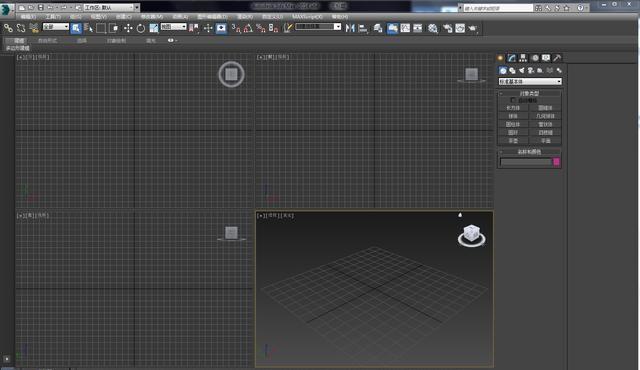Switch to Lights category in Create panel
Screen dimensions: 640x370
(x=521, y=71)
